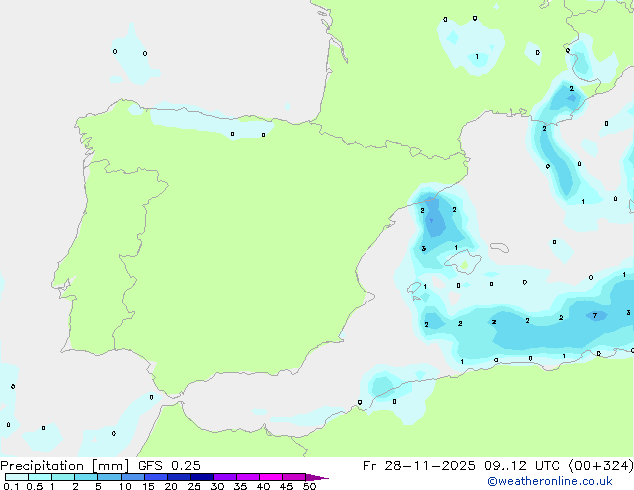Image resolution: width=634 pixels, height=490 pixels.
Task: Click the '50' label under the legend
Action: coord(309,486)
